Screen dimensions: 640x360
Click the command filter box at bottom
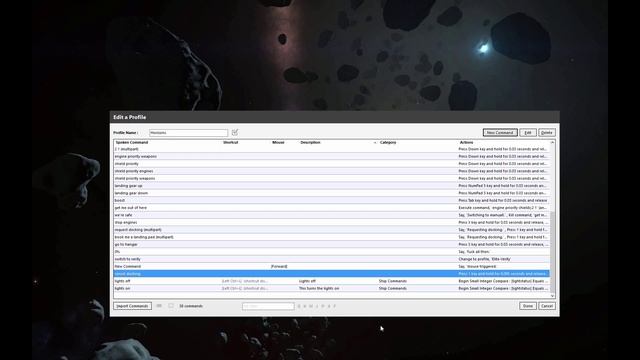click(x=268, y=306)
